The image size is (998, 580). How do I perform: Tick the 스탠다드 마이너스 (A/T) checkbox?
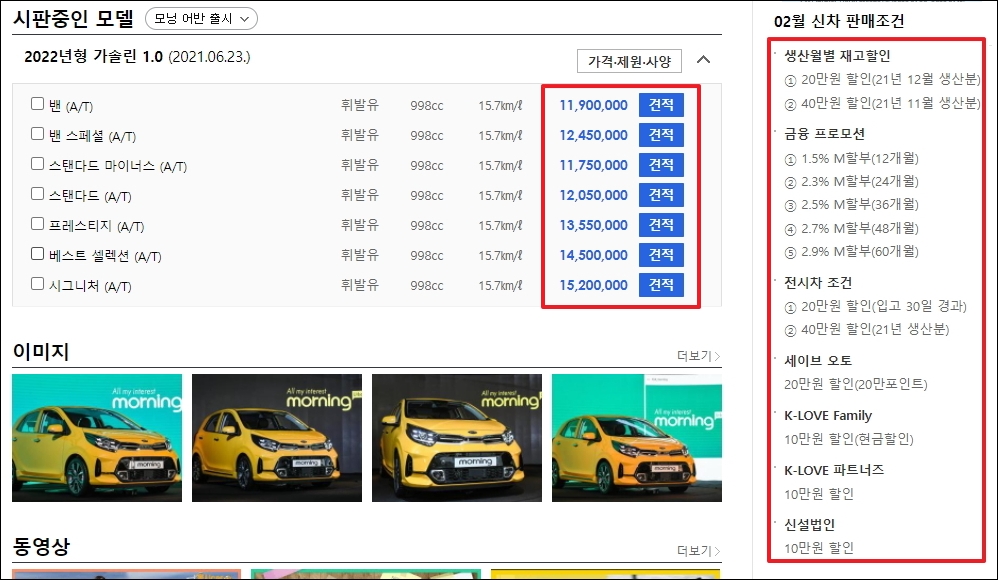tap(38, 164)
